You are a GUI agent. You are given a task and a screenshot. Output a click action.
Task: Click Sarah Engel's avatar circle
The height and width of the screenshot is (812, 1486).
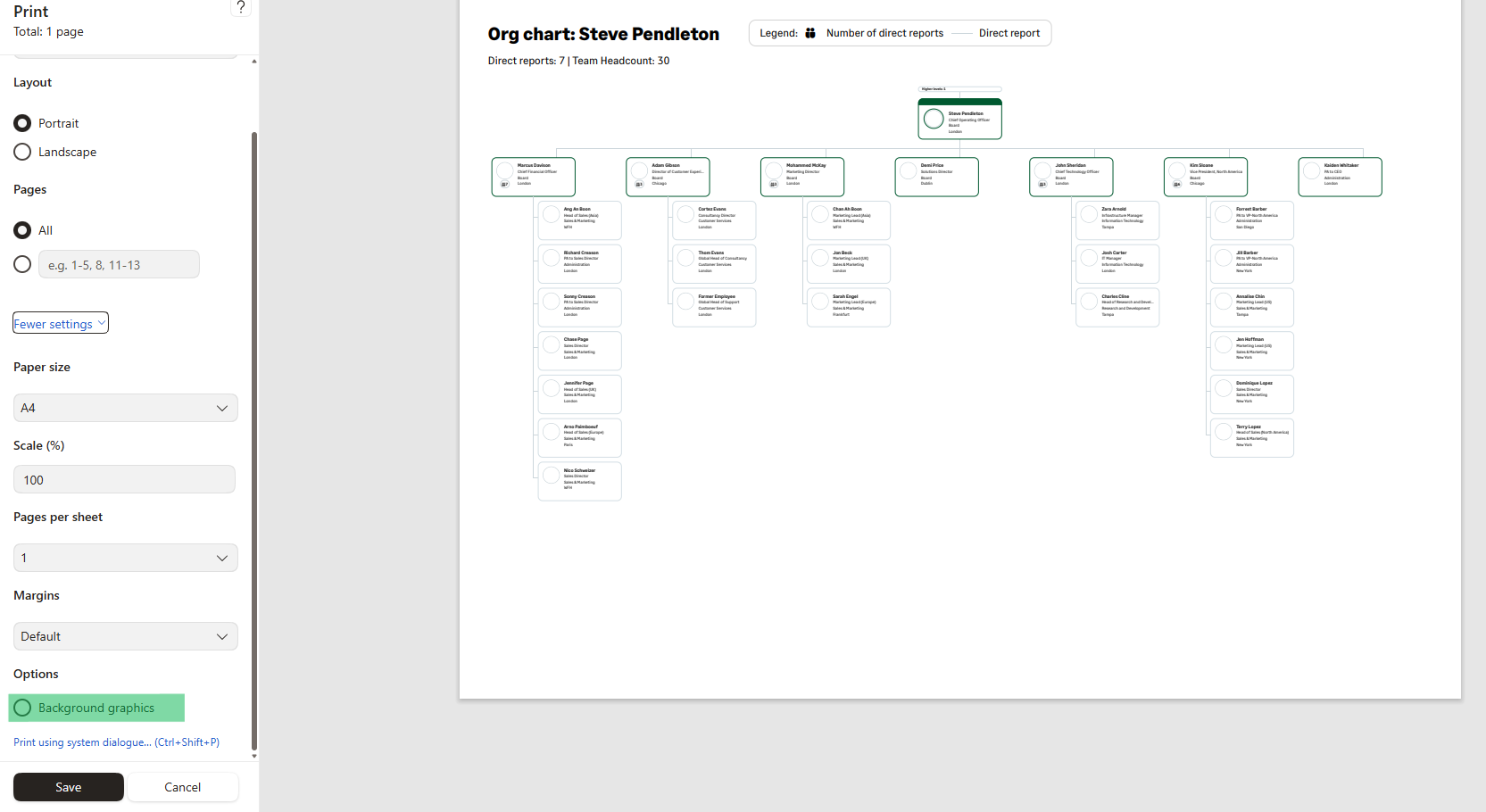[820, 302]
